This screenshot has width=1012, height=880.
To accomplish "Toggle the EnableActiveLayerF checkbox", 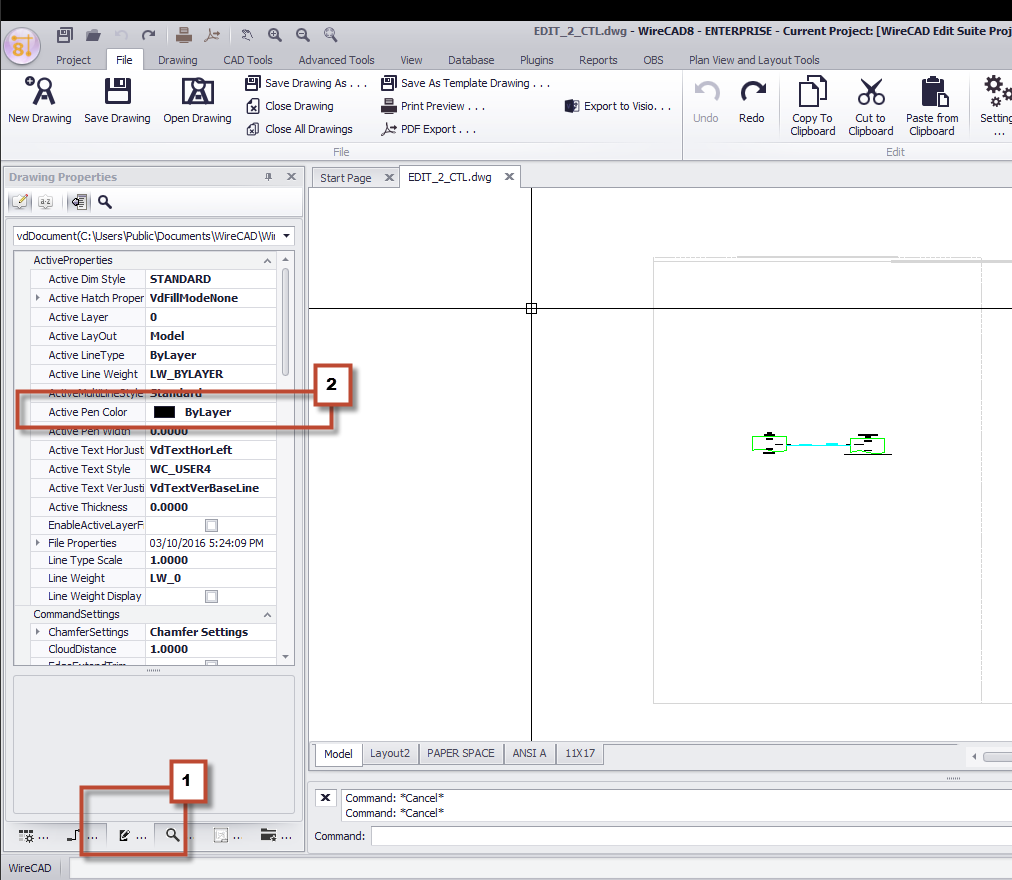I will tap(211, 526).
